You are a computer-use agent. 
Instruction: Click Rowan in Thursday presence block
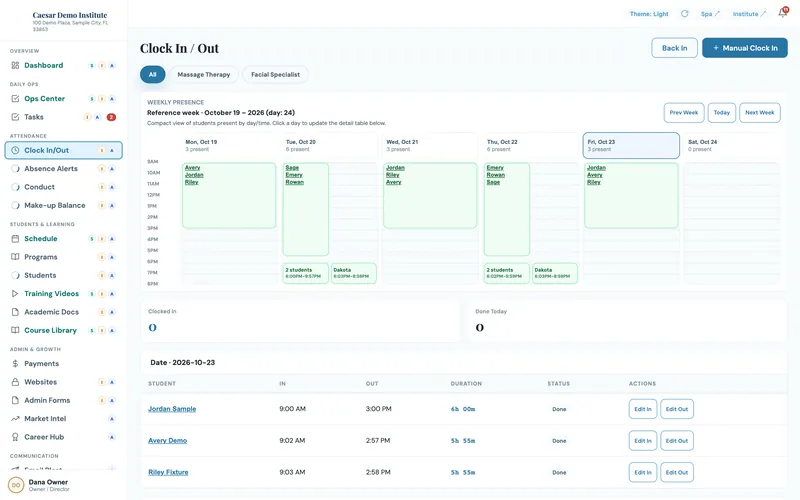point(495,175)
